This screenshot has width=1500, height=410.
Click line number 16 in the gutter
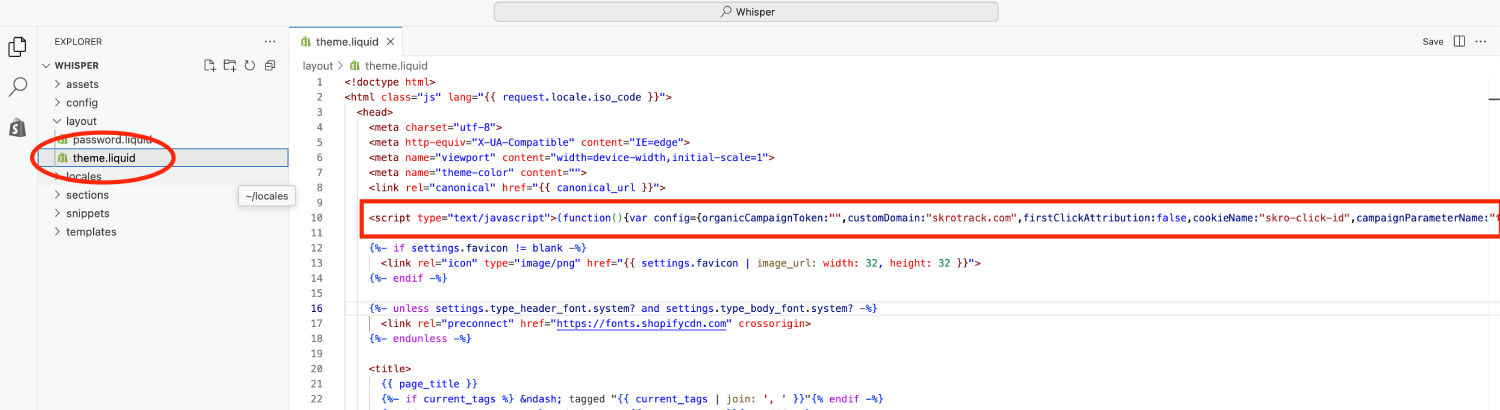click(316, 309)
